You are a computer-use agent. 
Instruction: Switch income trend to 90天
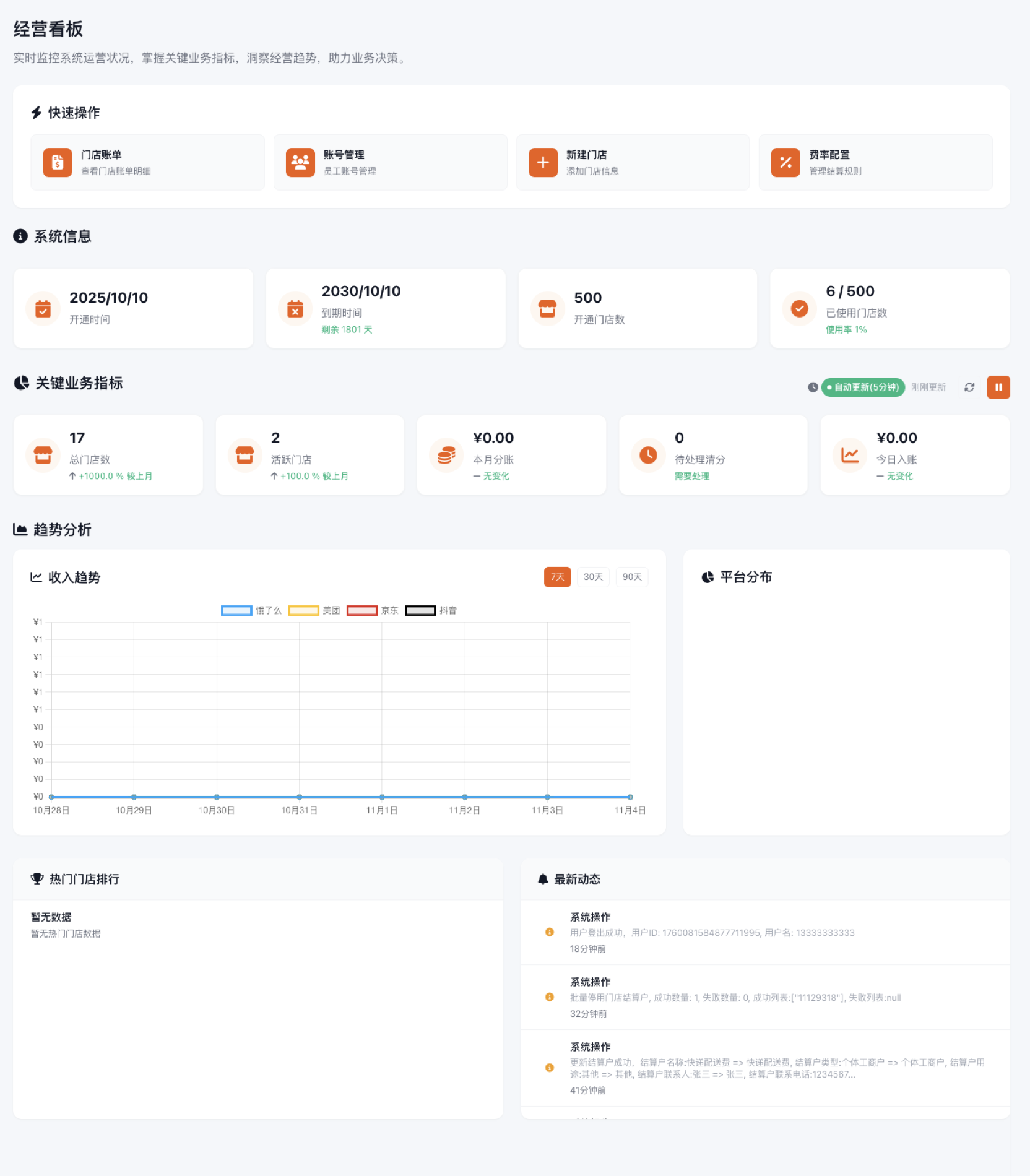(631, 577)
